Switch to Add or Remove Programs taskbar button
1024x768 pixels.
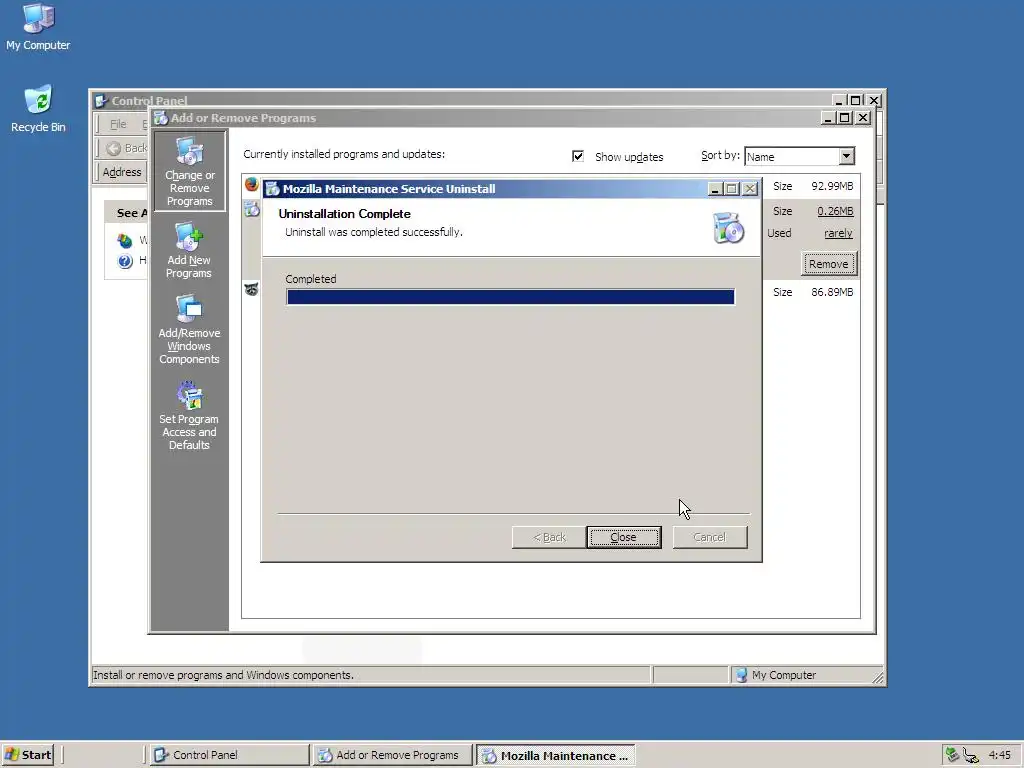pyautogui.click(x=392, y=755)
